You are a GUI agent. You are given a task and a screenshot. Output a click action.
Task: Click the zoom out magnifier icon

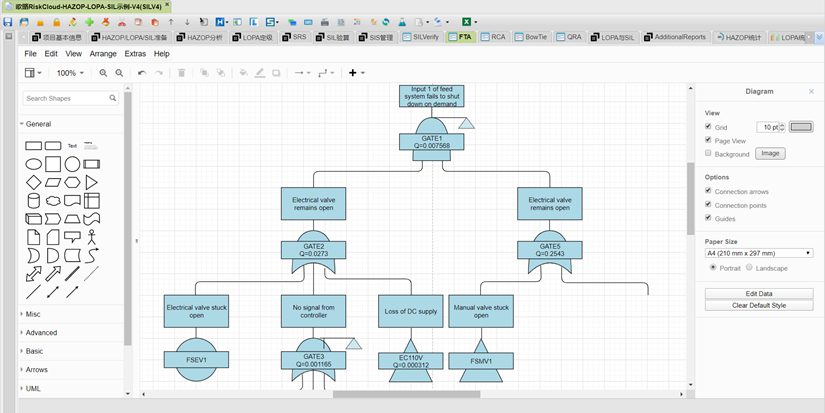pyautogui.click(x=119, y=73)
